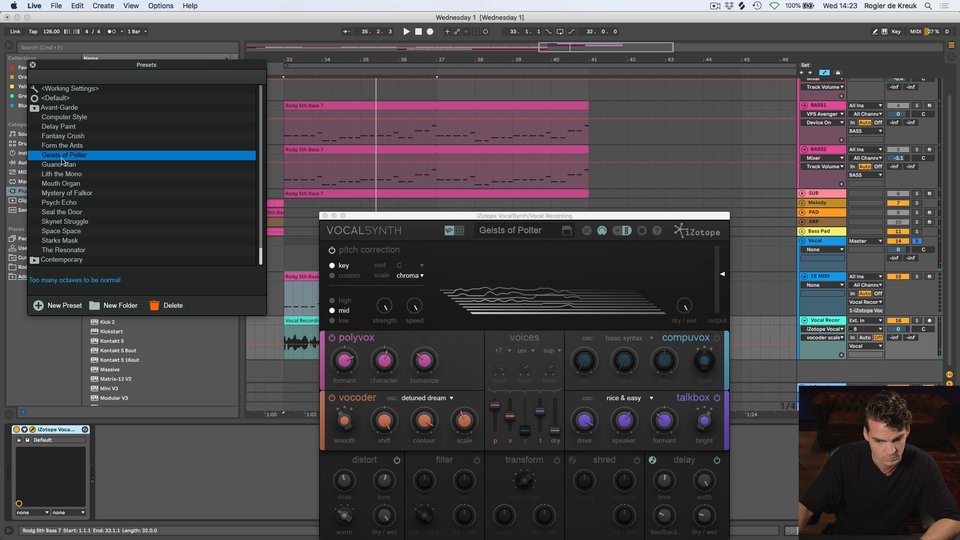Click the Ableton transport Play button
The height and width of the screenshot is (540, 960).
406,31
